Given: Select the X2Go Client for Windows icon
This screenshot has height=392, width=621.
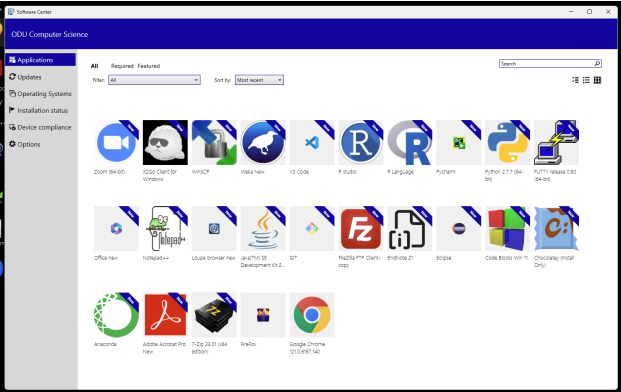Looking at the screenshot, I should (165, 143).
